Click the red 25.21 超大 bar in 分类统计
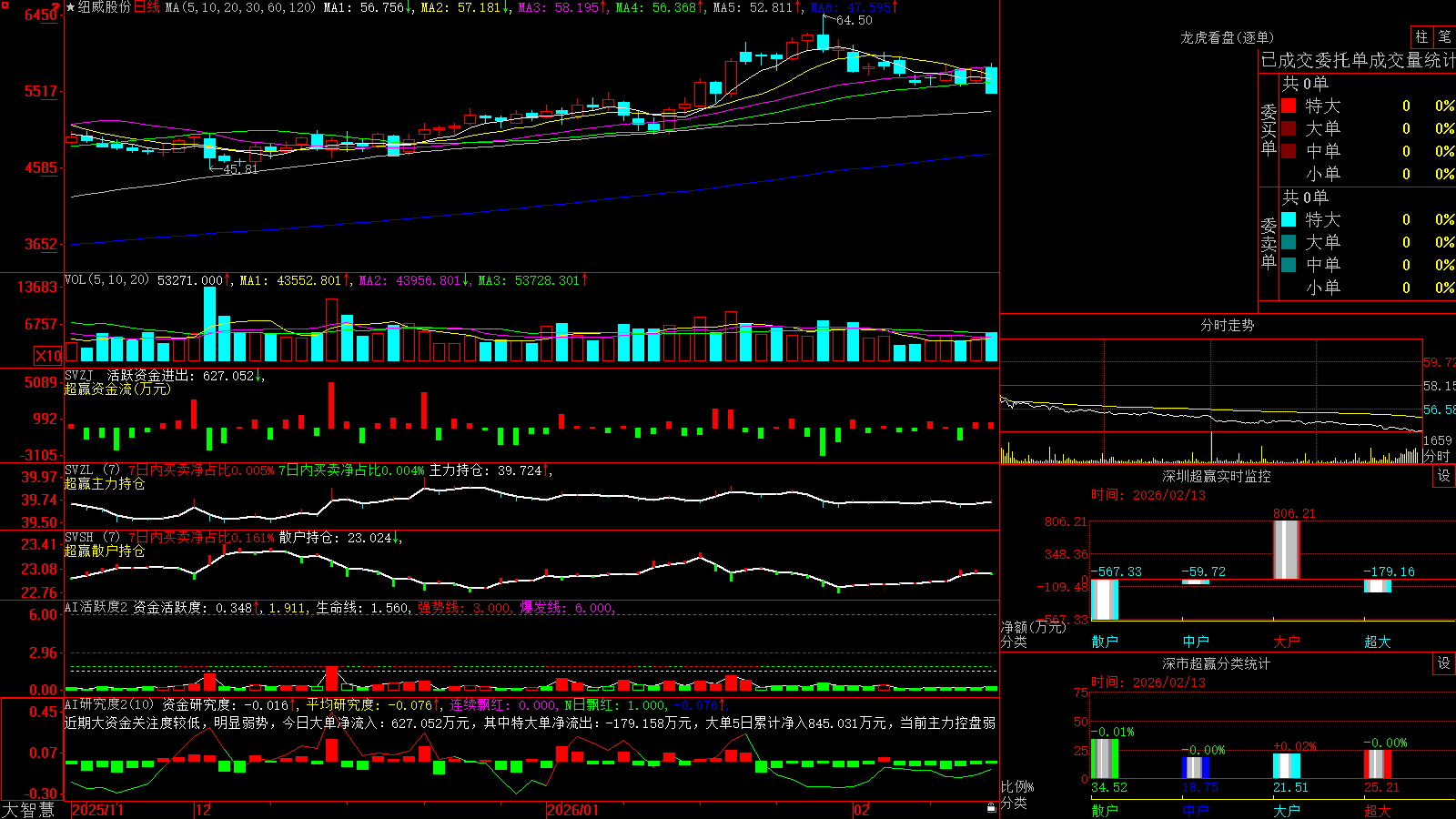Viewport: 1456px width, 819px height. click(1377, 764)
